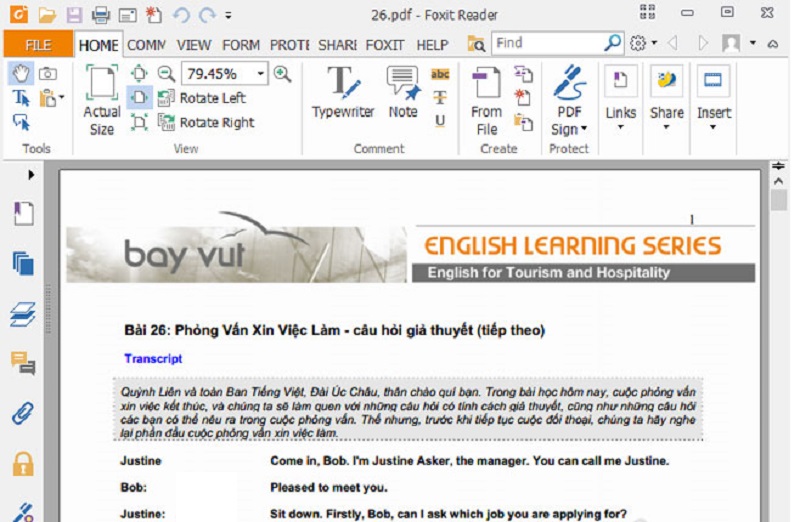Click the scroll up arrow

tap(778, 181)
